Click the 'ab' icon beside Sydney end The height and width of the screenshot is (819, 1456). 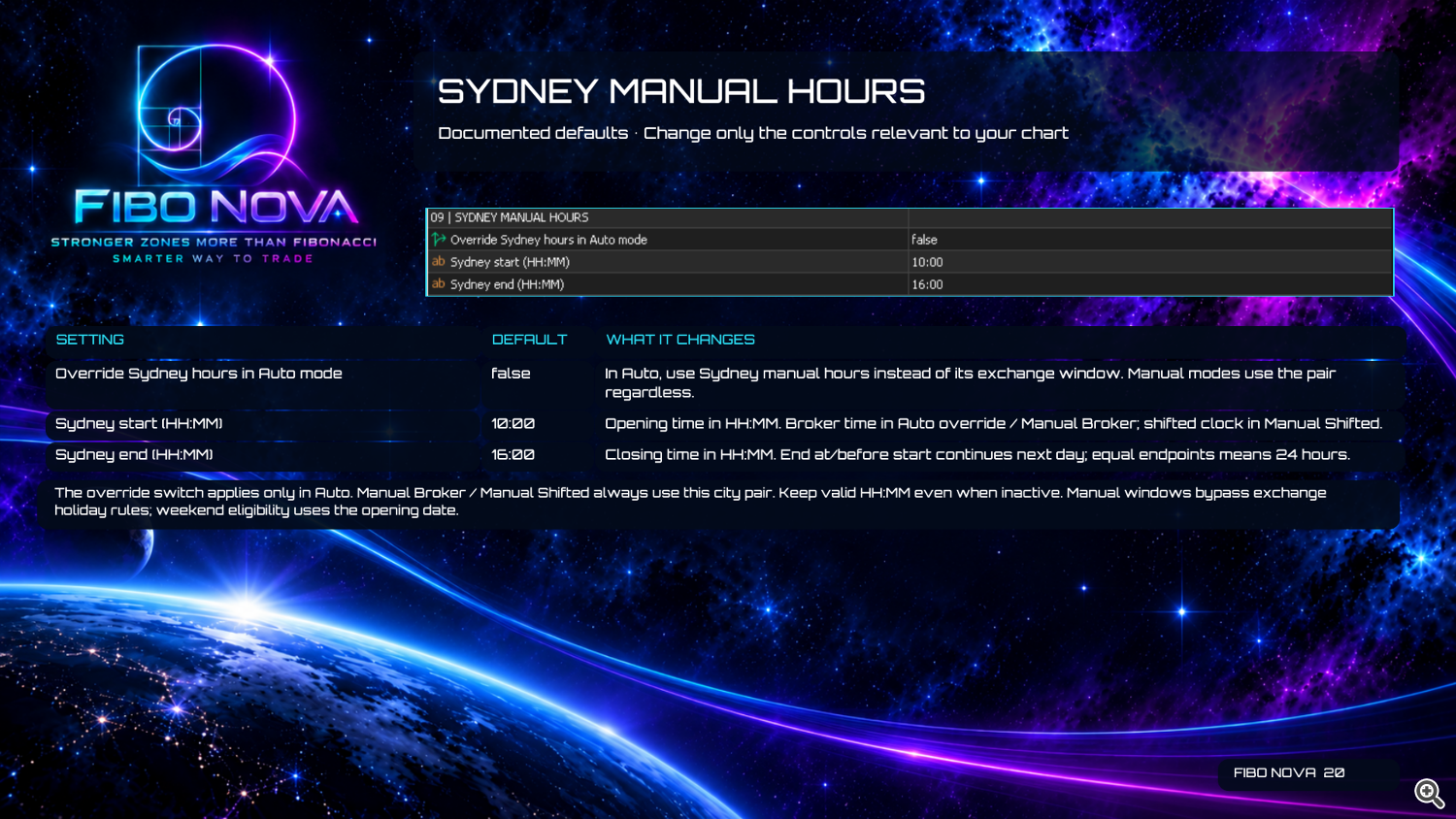coord(439,283)
